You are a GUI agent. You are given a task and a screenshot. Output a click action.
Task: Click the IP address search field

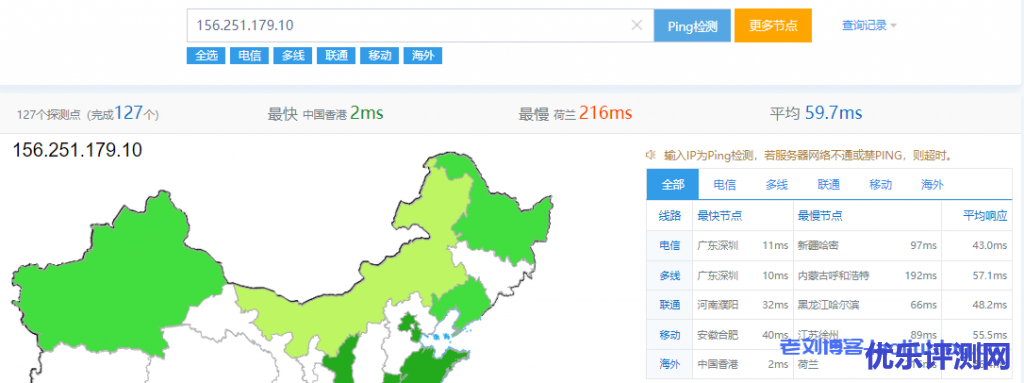point(421,25)
